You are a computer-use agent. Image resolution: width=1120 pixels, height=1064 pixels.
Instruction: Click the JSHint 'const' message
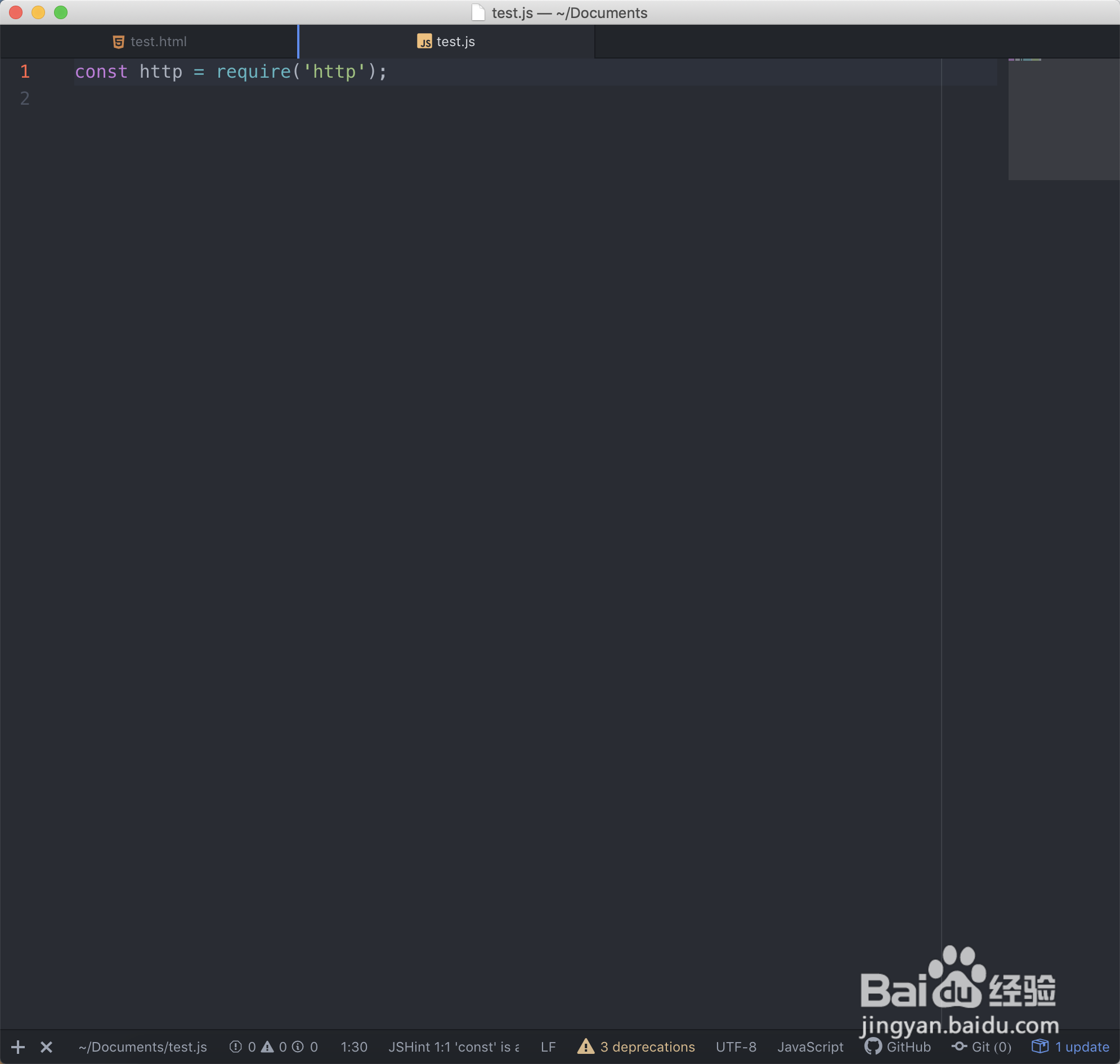[x=453, y=1047]
